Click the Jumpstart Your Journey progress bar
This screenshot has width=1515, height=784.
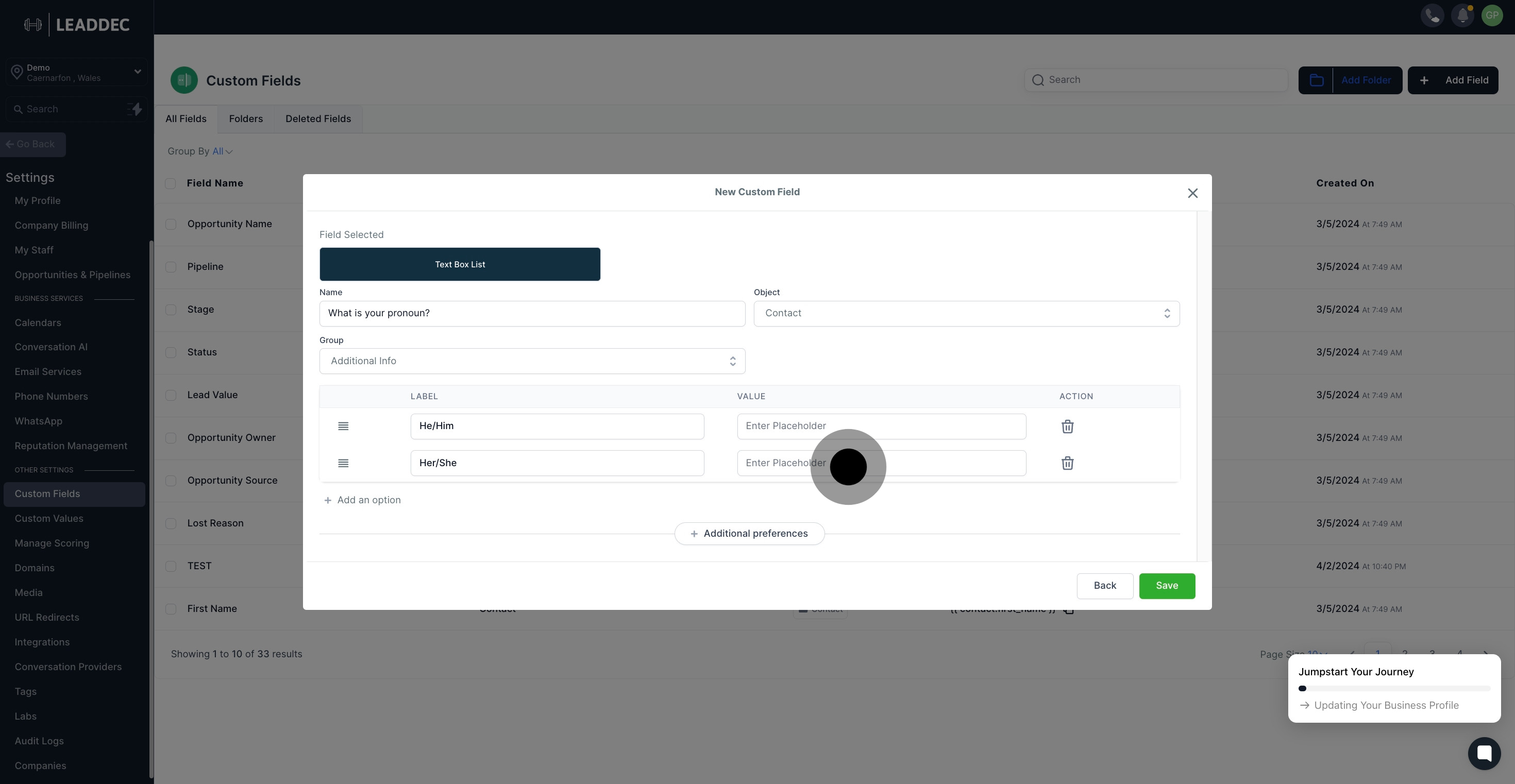tap(1394, 688)
